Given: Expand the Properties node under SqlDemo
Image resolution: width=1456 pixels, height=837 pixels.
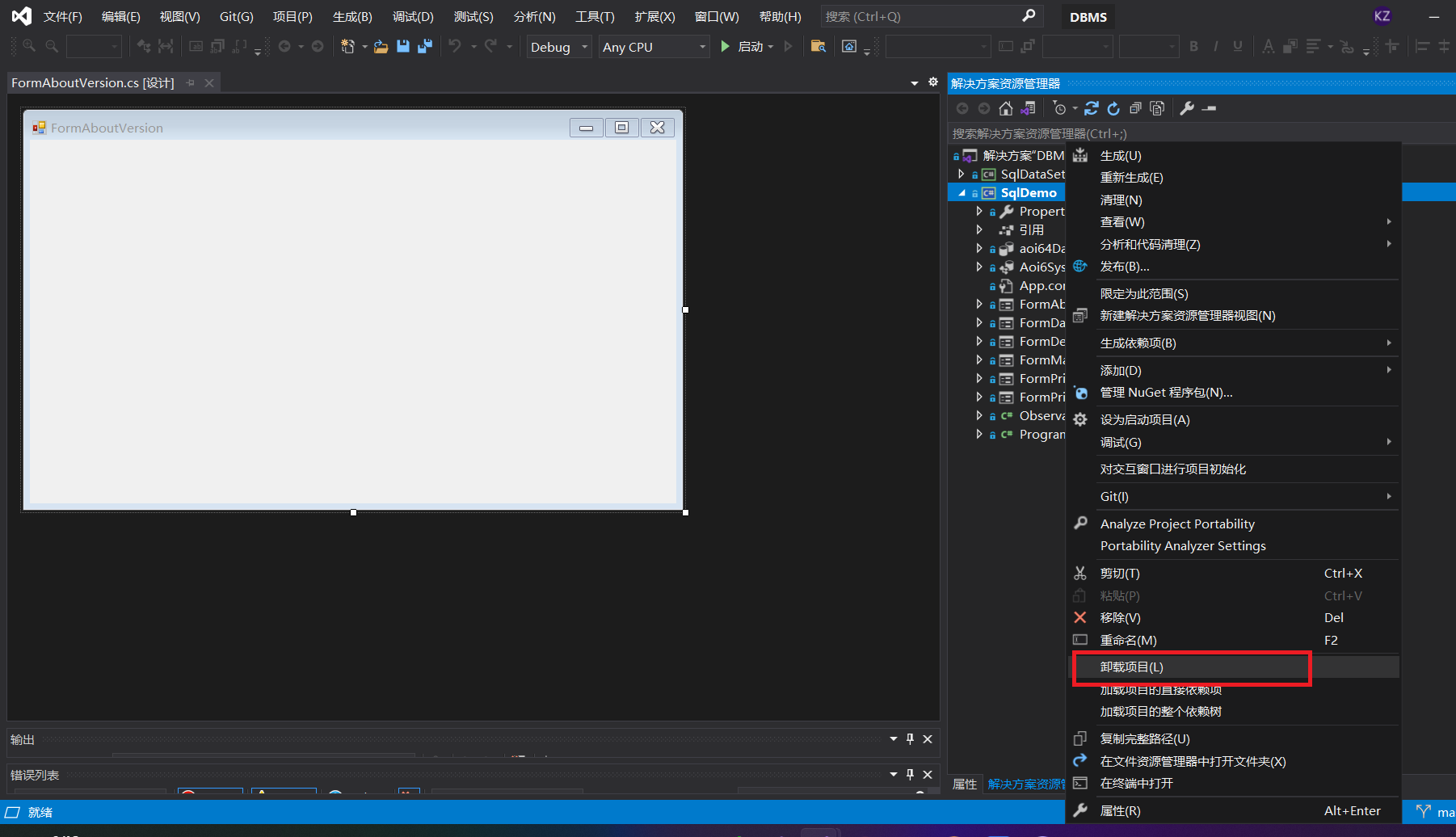Looking at the screenshot, I should pyautogui.click(x=979, y=211).
